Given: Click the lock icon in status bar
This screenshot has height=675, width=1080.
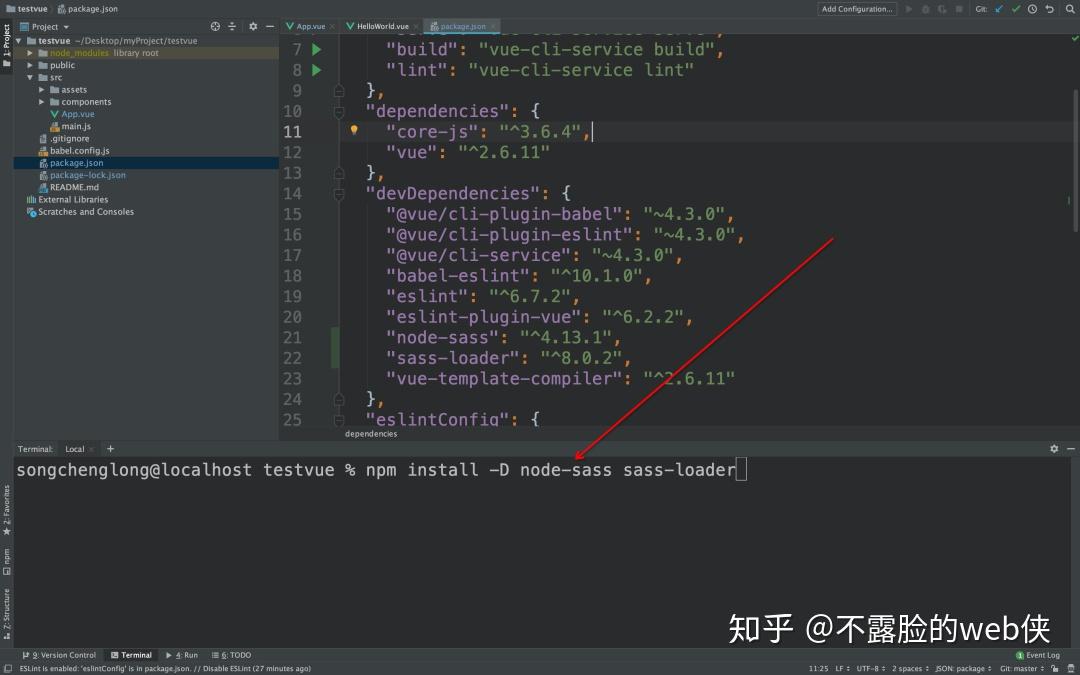Looking at the screenshot, I should [1055, 668].
